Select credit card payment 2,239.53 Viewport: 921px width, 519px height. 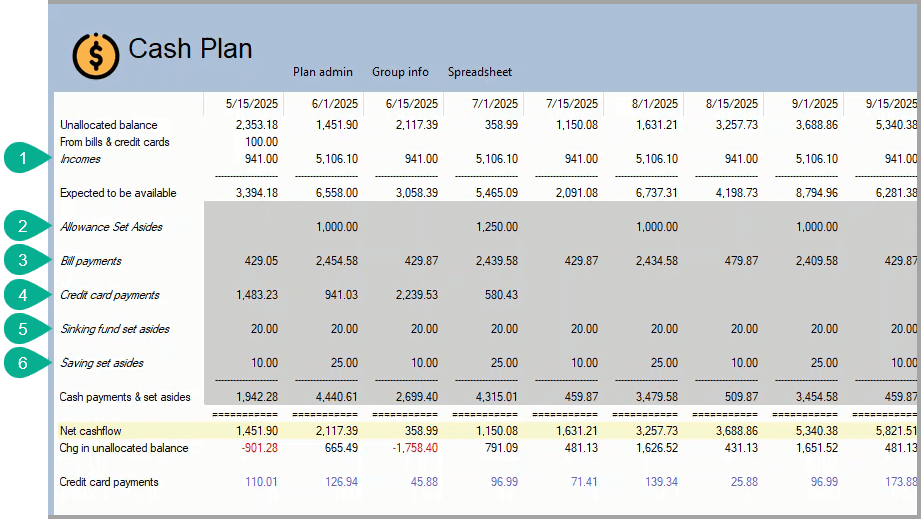click(416, 295)
